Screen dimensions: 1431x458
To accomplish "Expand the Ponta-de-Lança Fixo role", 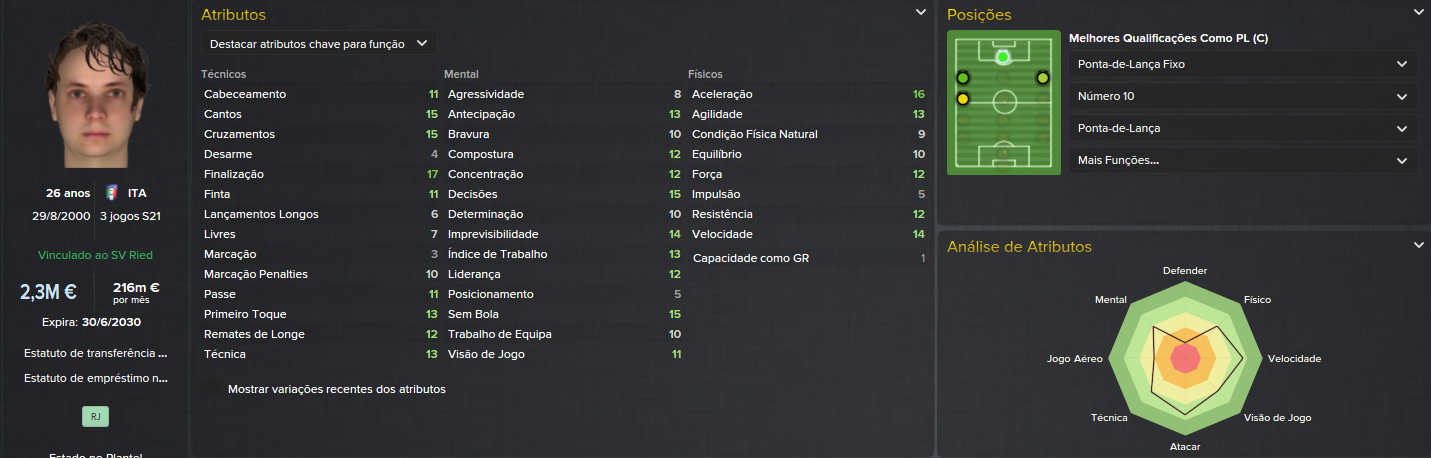I will 1243,64.
